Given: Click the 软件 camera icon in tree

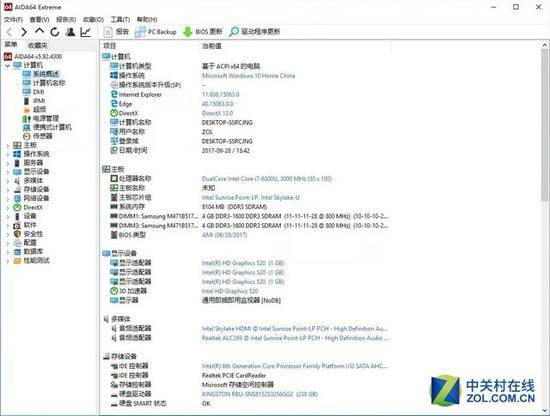Looking at the screenshot, I should coord(17,225).
